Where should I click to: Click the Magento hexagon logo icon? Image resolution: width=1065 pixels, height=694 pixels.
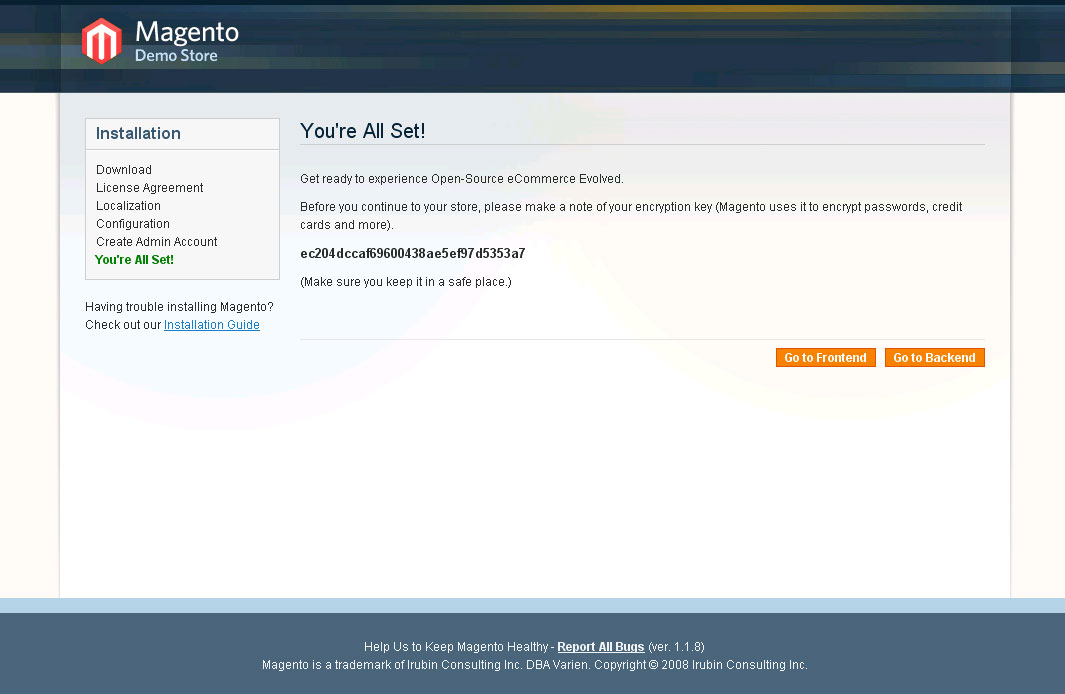pyautogui.click(x=101, y=41)
